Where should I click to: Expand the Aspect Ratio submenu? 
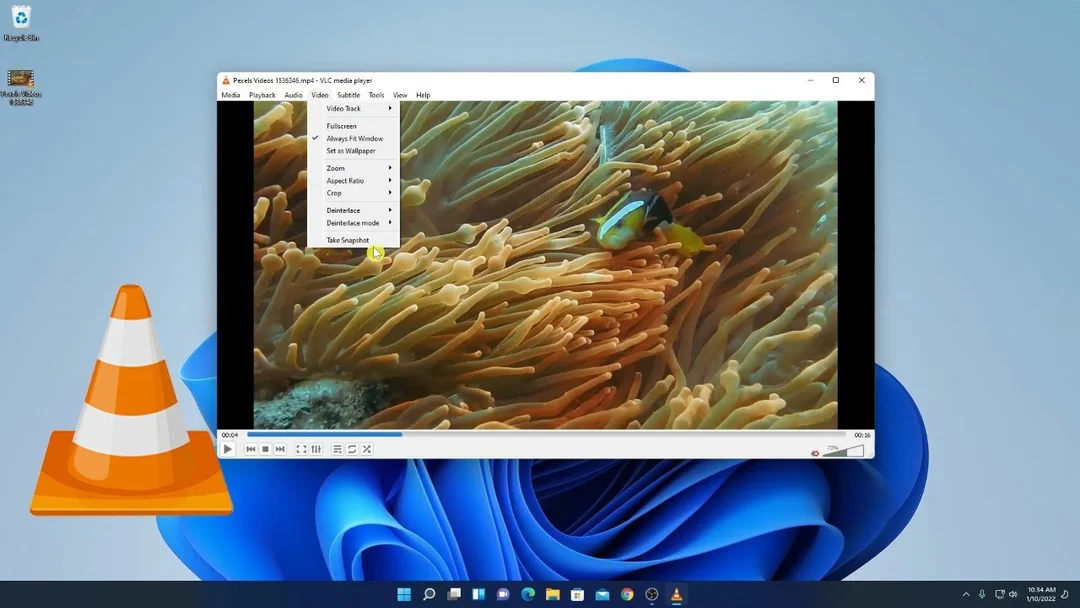[353, 180]
